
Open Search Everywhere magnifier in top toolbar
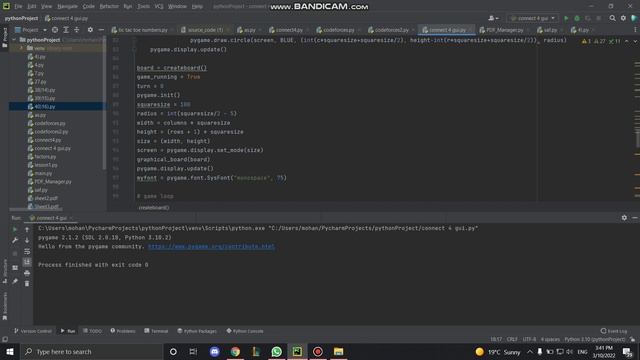point(612,18)
